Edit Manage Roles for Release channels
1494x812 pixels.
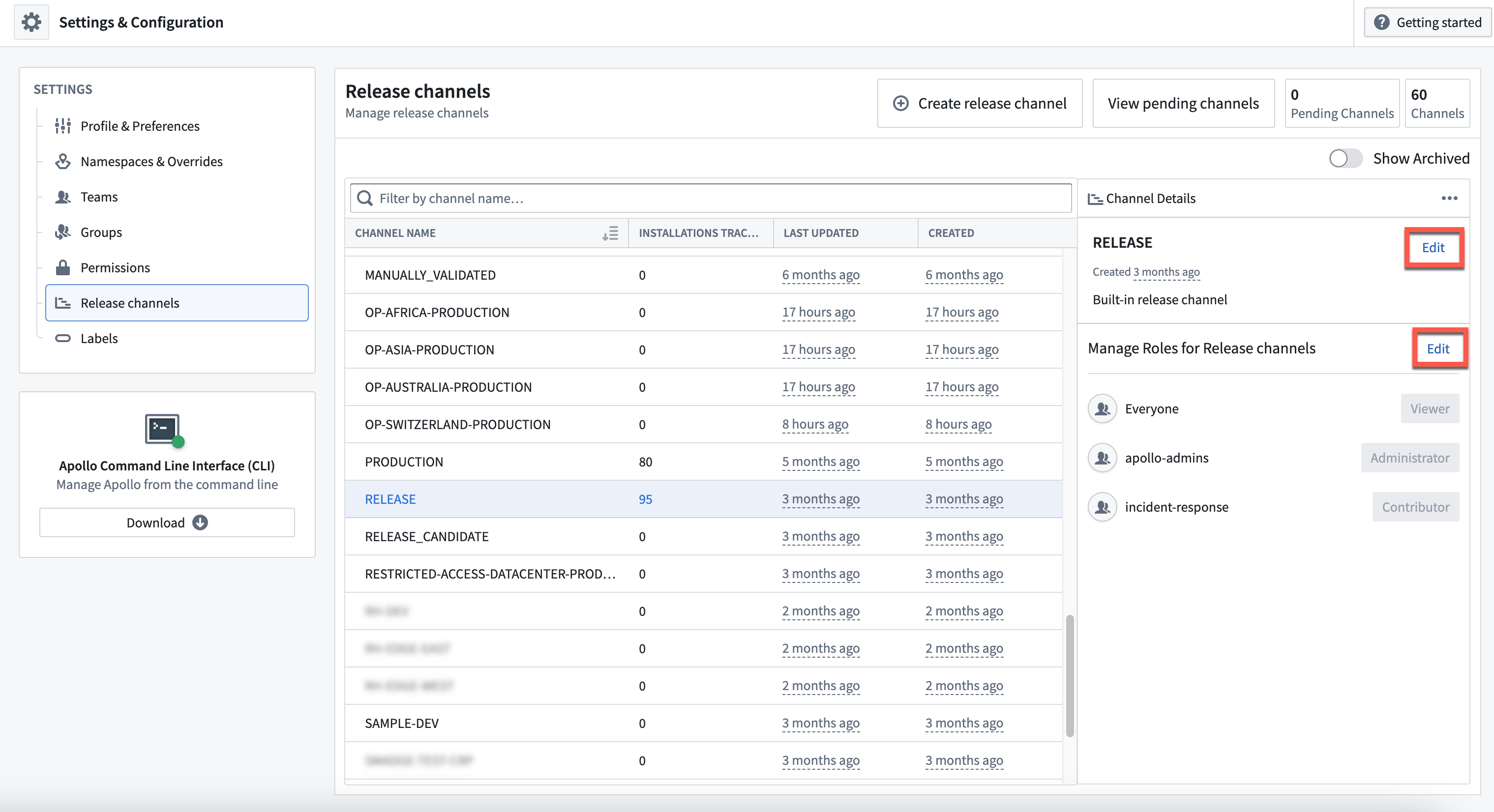pos(1438,348)
